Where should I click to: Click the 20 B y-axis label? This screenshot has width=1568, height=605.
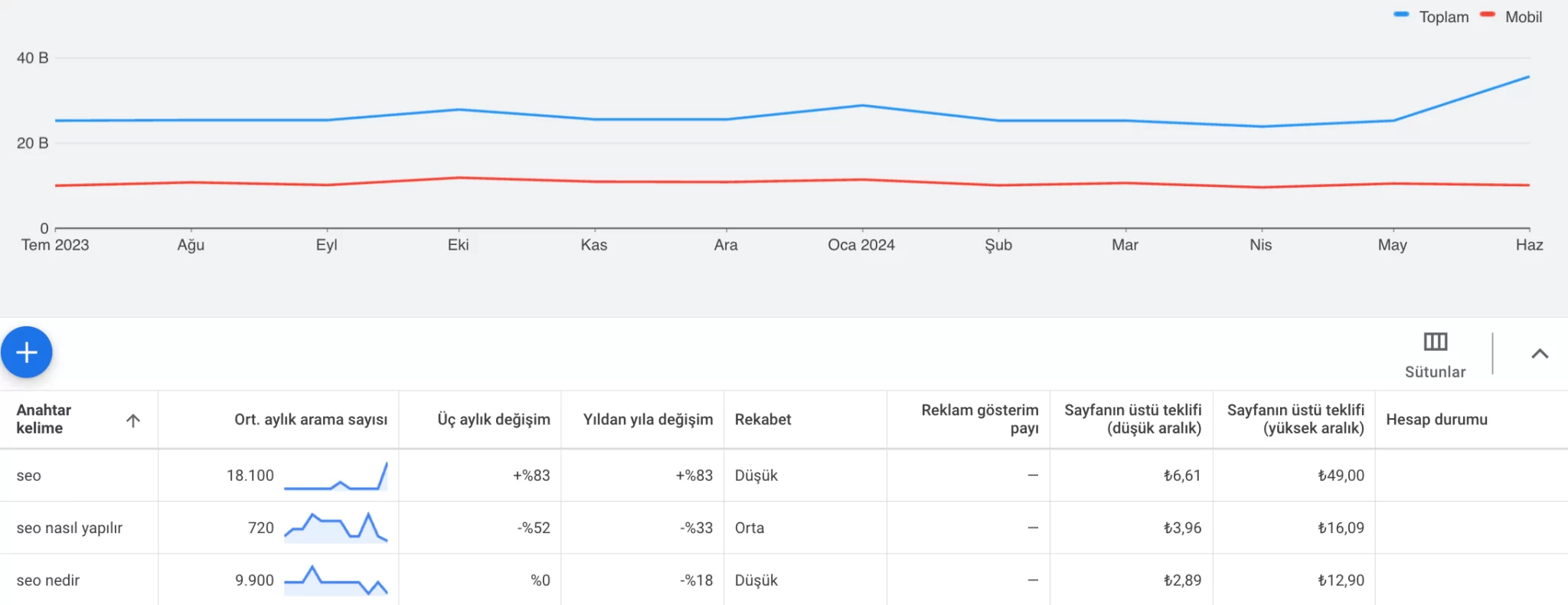click(32, 143)
